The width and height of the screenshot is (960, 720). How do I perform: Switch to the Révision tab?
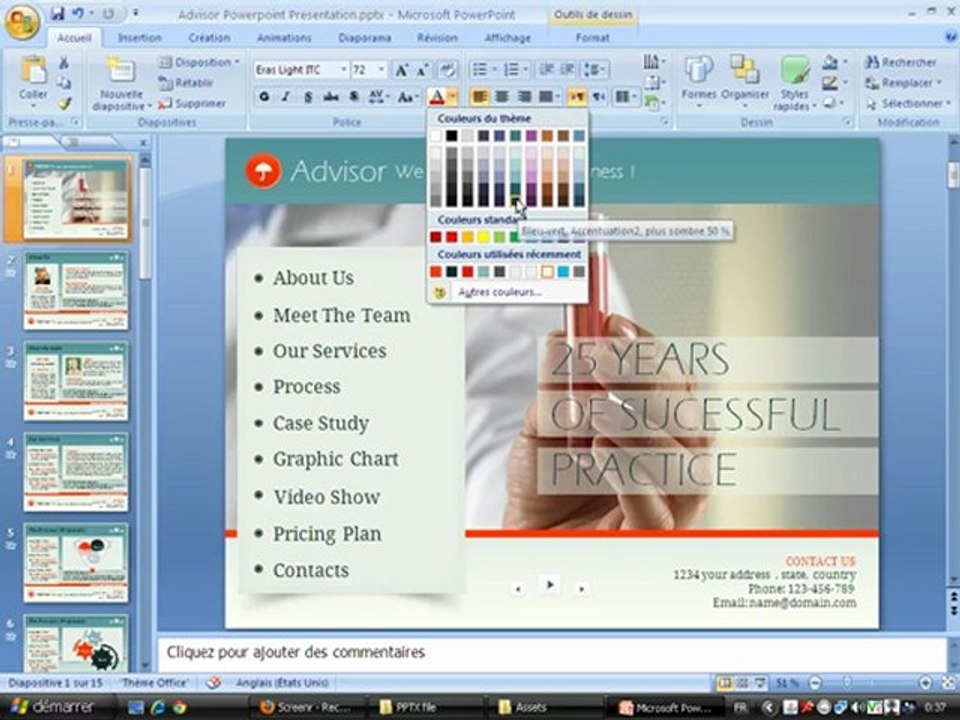[x=437, y=37]
